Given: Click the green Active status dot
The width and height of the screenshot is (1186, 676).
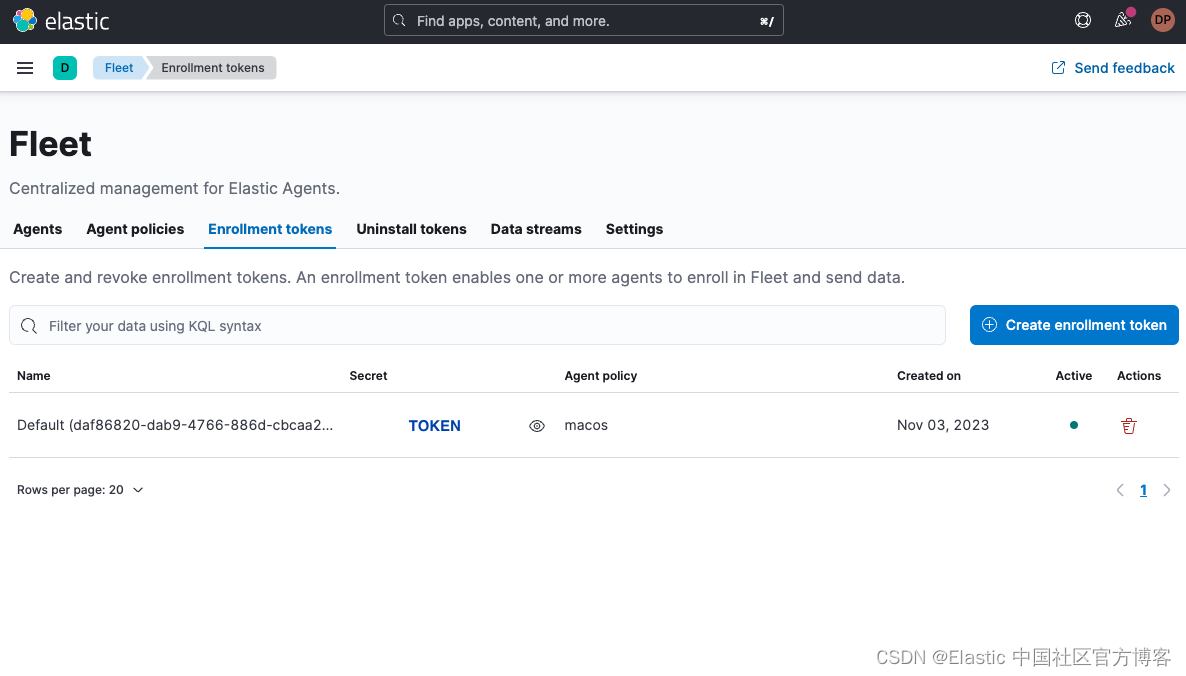Looking at the screenshot, I should [1073, 425].
